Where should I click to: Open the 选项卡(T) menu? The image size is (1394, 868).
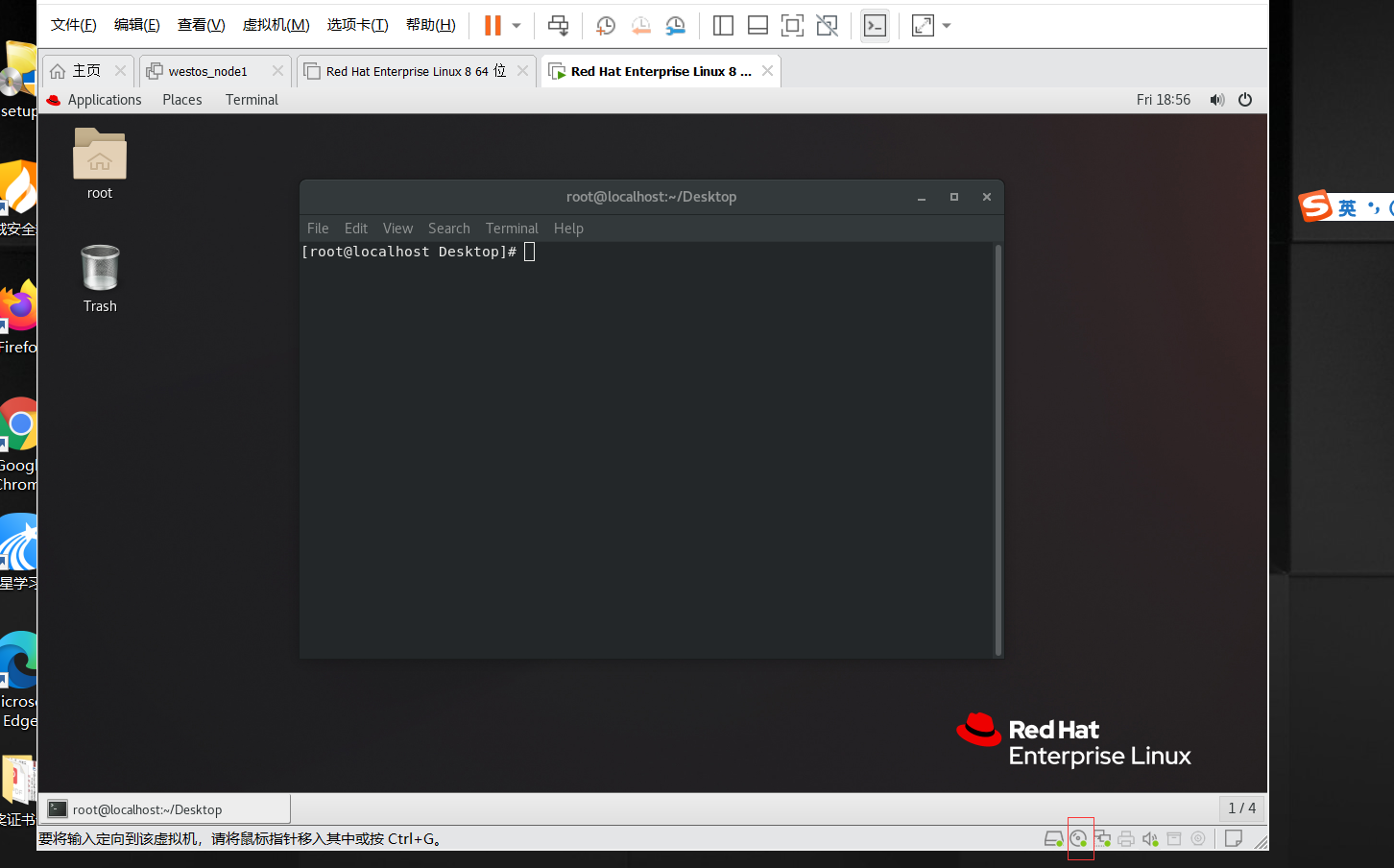pos(358,25)
